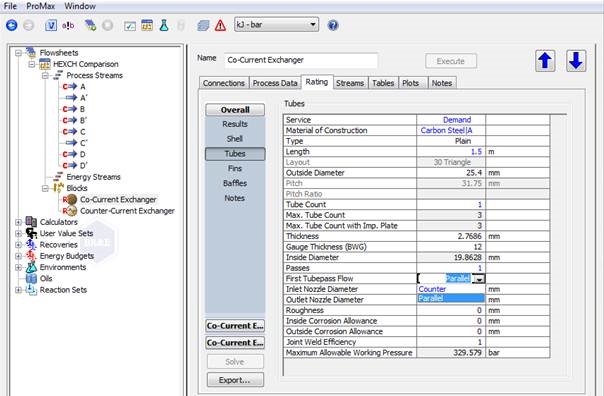Click the green flask environment icon

(164, 25)
